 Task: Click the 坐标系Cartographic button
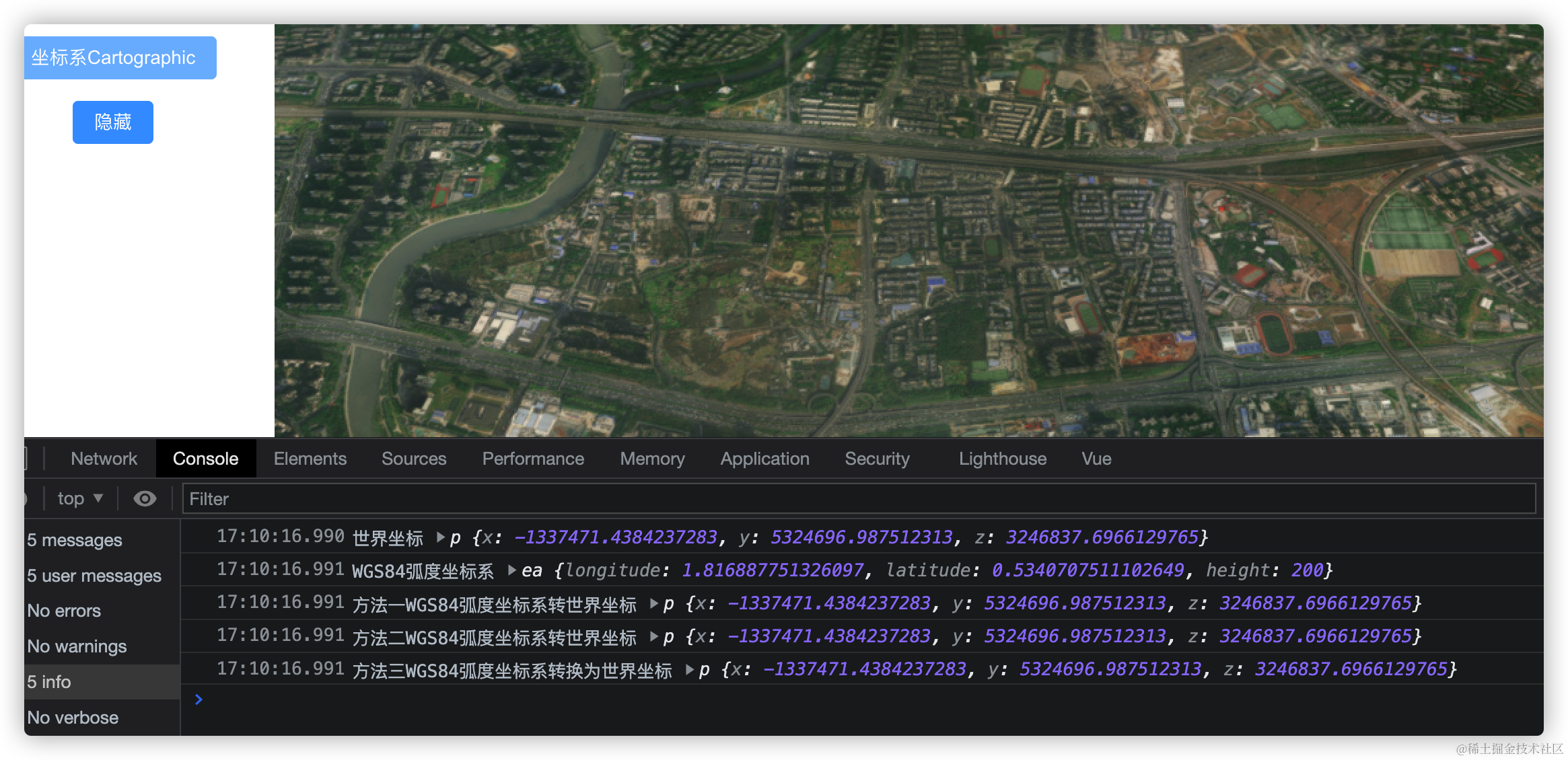coord(120,58)
